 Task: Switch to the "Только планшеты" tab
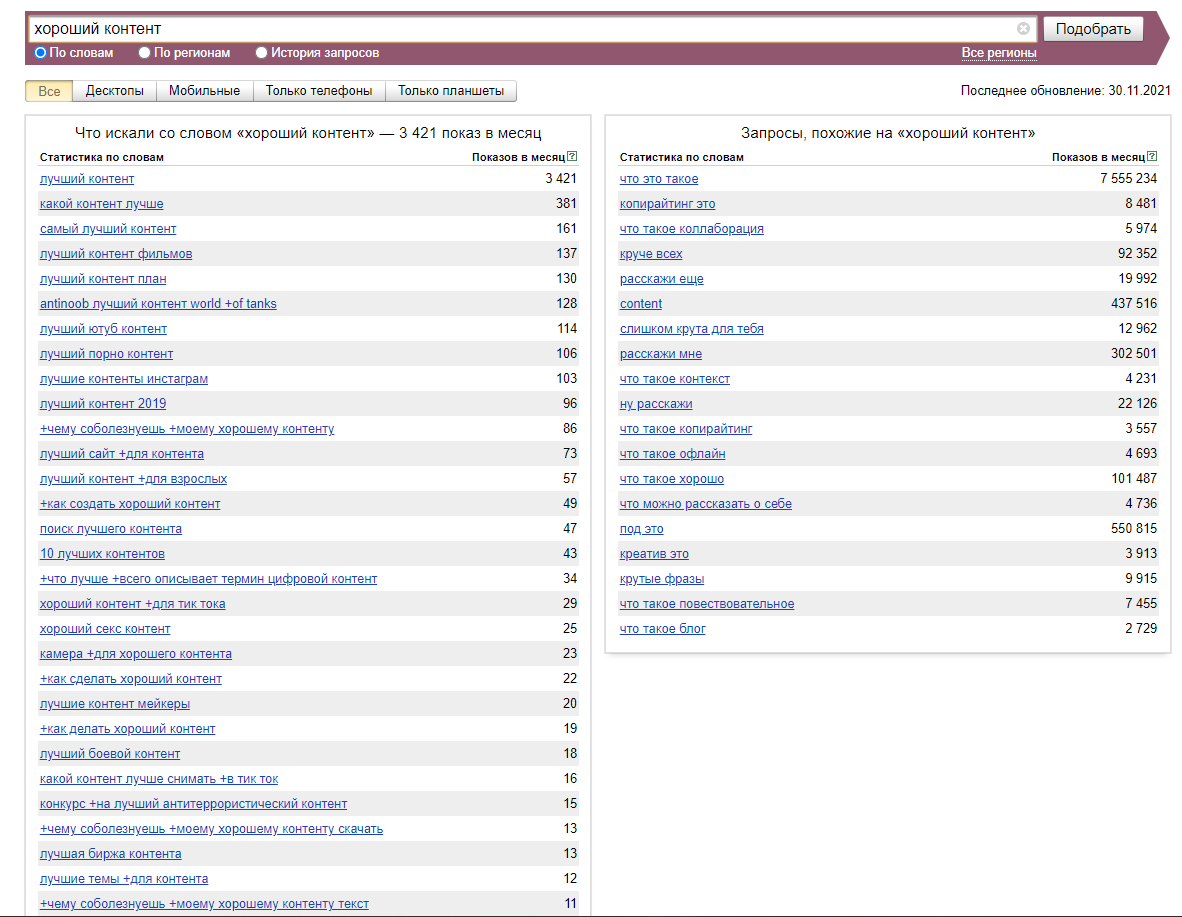(451, 91)
